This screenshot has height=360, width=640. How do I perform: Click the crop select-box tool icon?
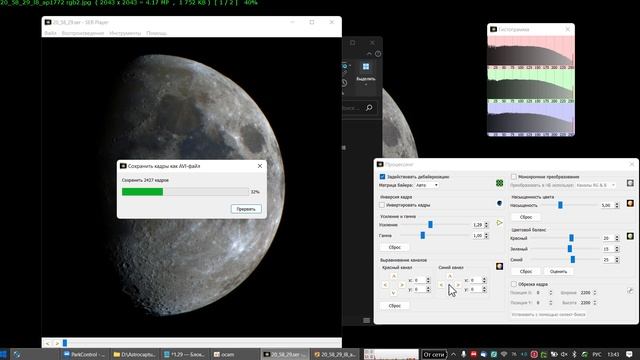coord(630,291)
